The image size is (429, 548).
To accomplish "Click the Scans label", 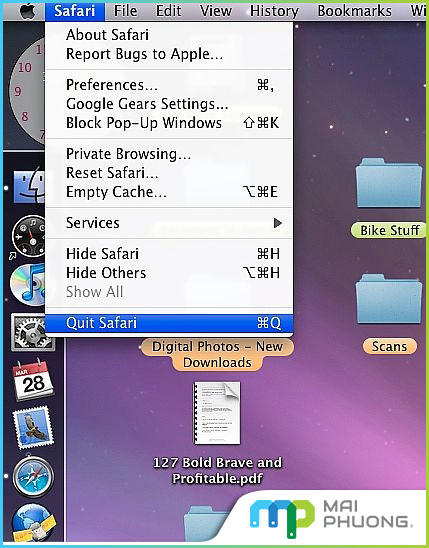I will (x=390, y=346).
